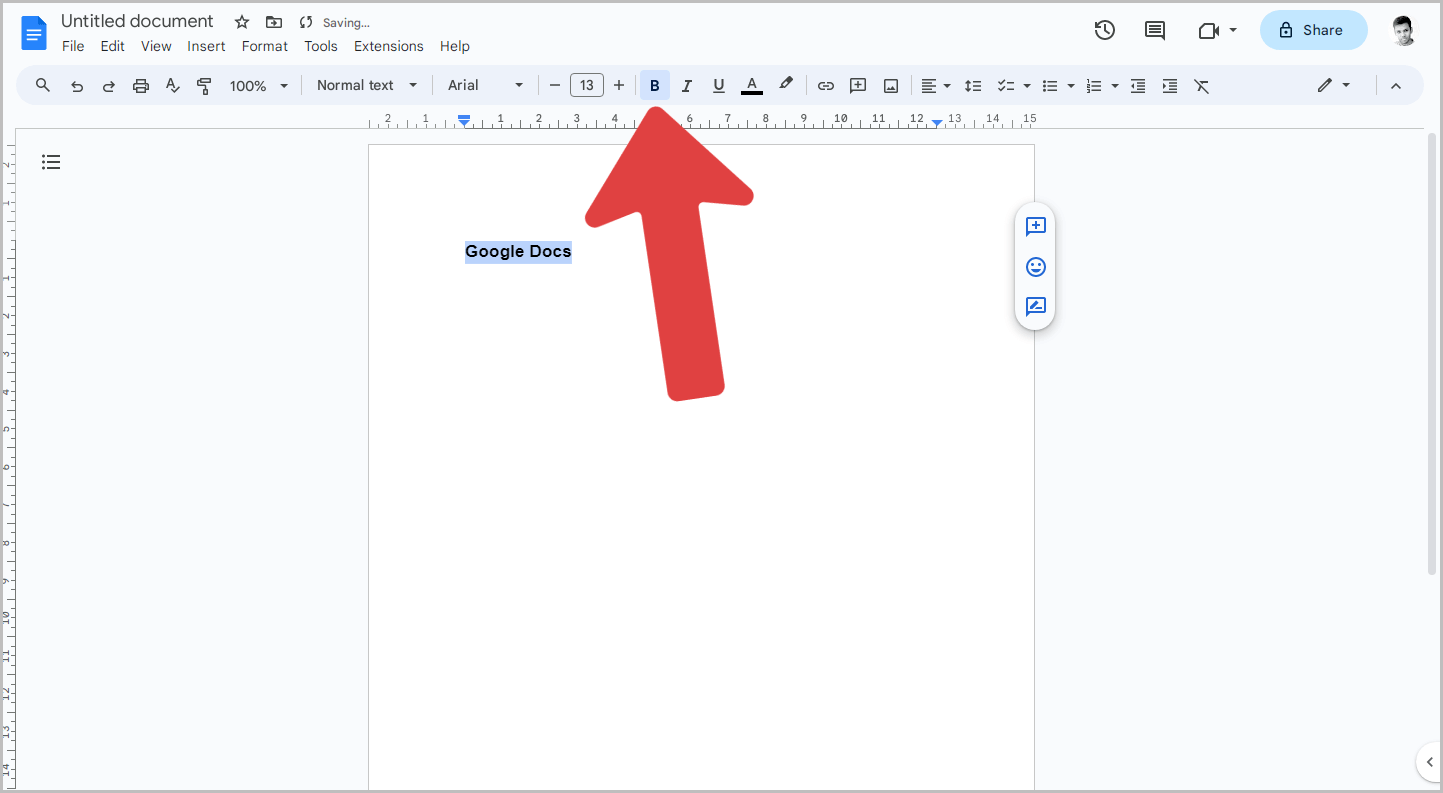Insert a link
The width and height of the screenshot is (1443, 793).
[x=826, y=86]
